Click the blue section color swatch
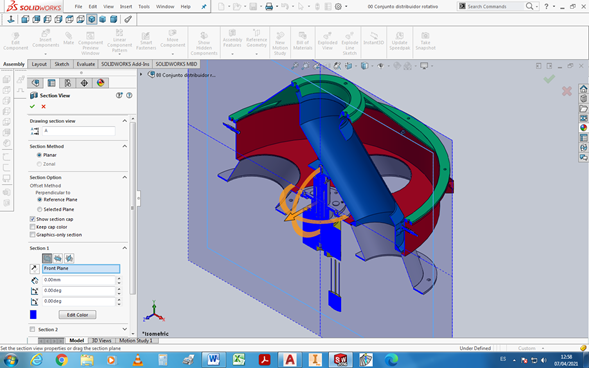This screenshot has width=589, height=368. click(33, 315)
